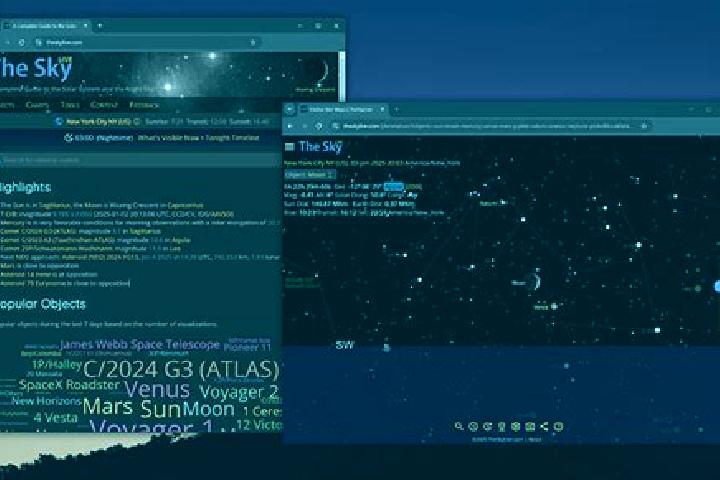Open new tab in left browser window

coord(100,26)
